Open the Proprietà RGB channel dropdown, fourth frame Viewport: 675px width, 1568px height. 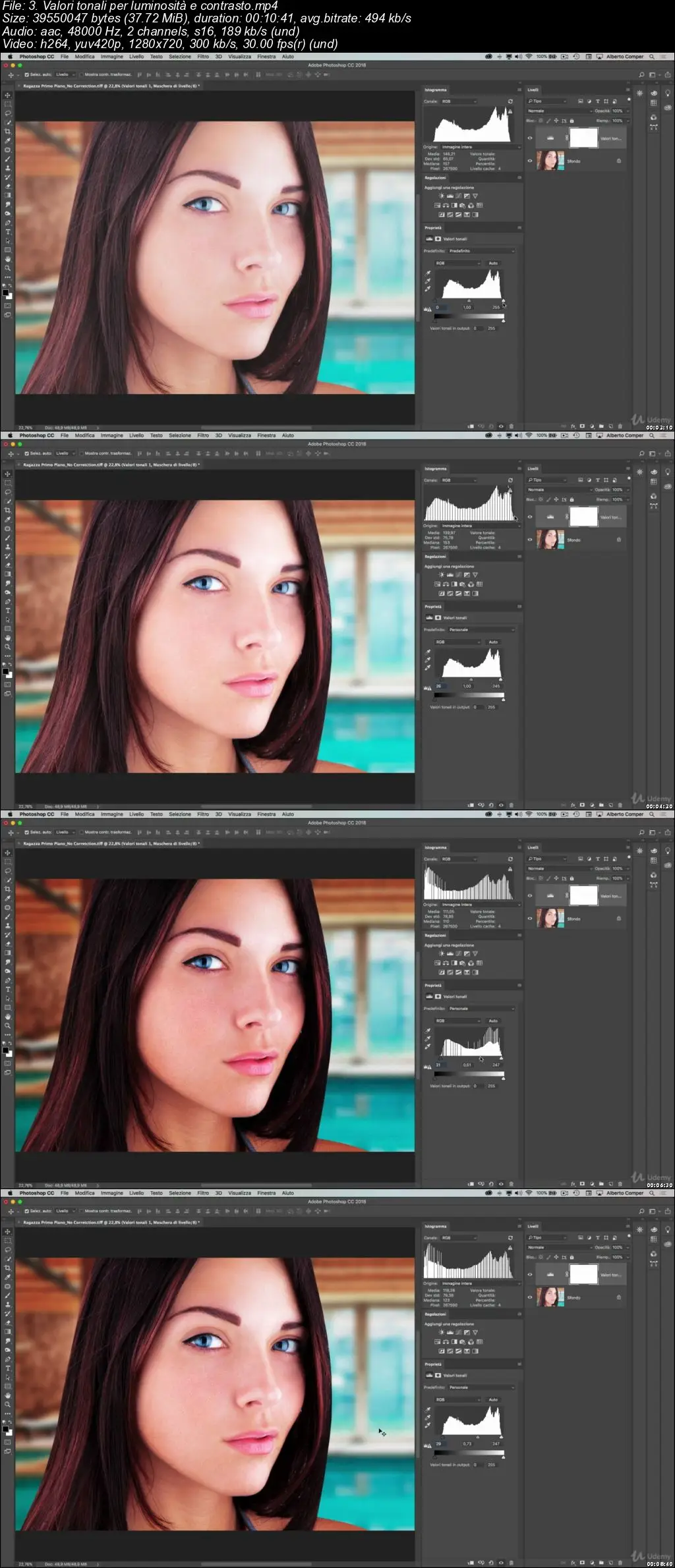point(458,1399)
